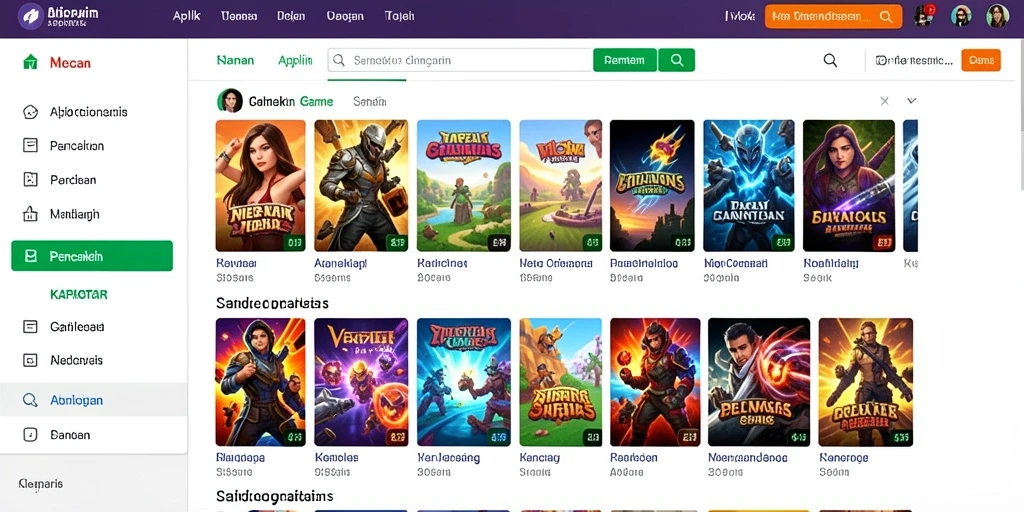Click the purple circular app logo

point(30,16)
